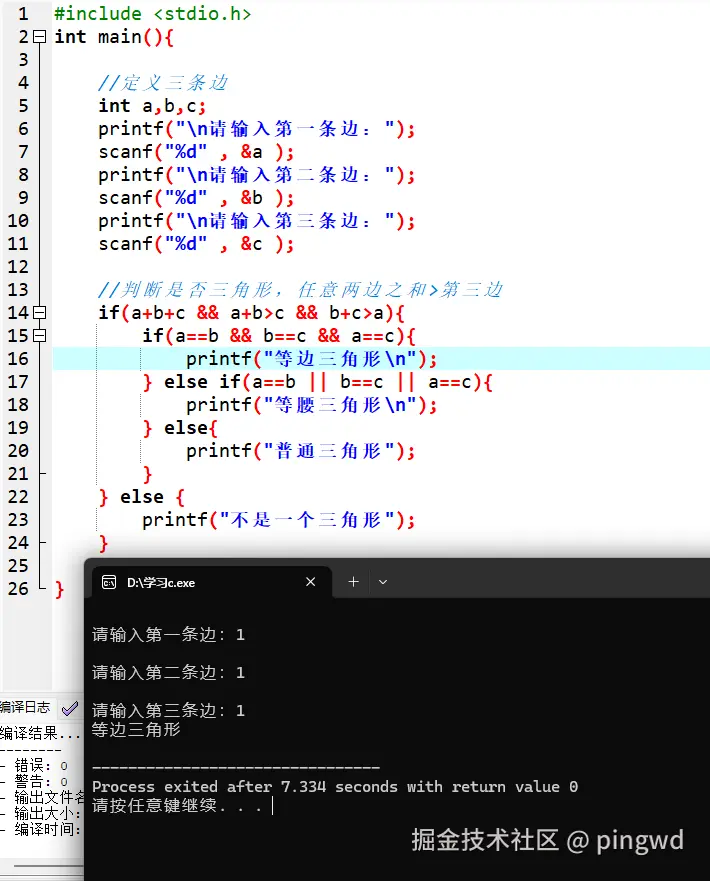Click the comment //定义三条边
Viewport: 710px width, 881px height.
163,83
